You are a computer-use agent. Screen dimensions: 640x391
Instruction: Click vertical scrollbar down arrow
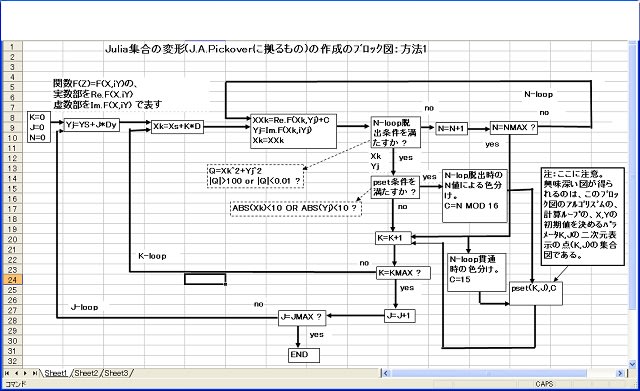(633, 364)
